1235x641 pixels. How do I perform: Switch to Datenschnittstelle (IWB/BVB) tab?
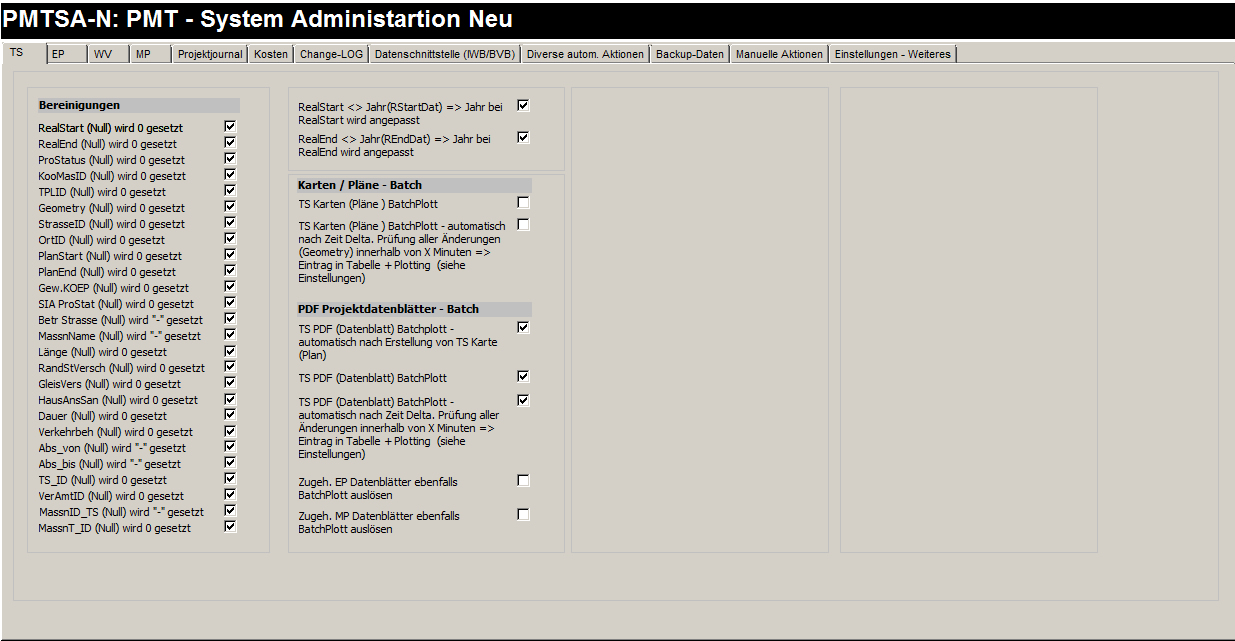(444, 54)
